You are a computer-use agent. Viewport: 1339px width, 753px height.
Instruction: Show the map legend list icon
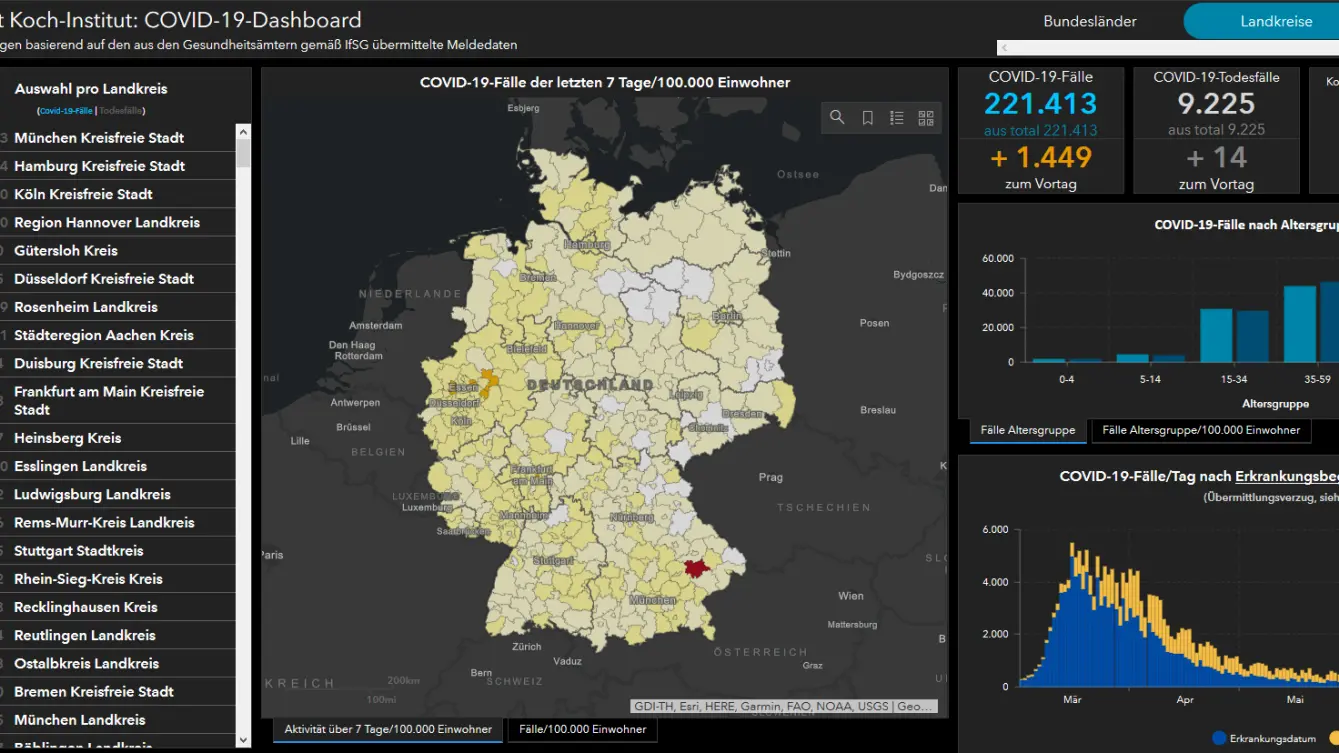897,118
